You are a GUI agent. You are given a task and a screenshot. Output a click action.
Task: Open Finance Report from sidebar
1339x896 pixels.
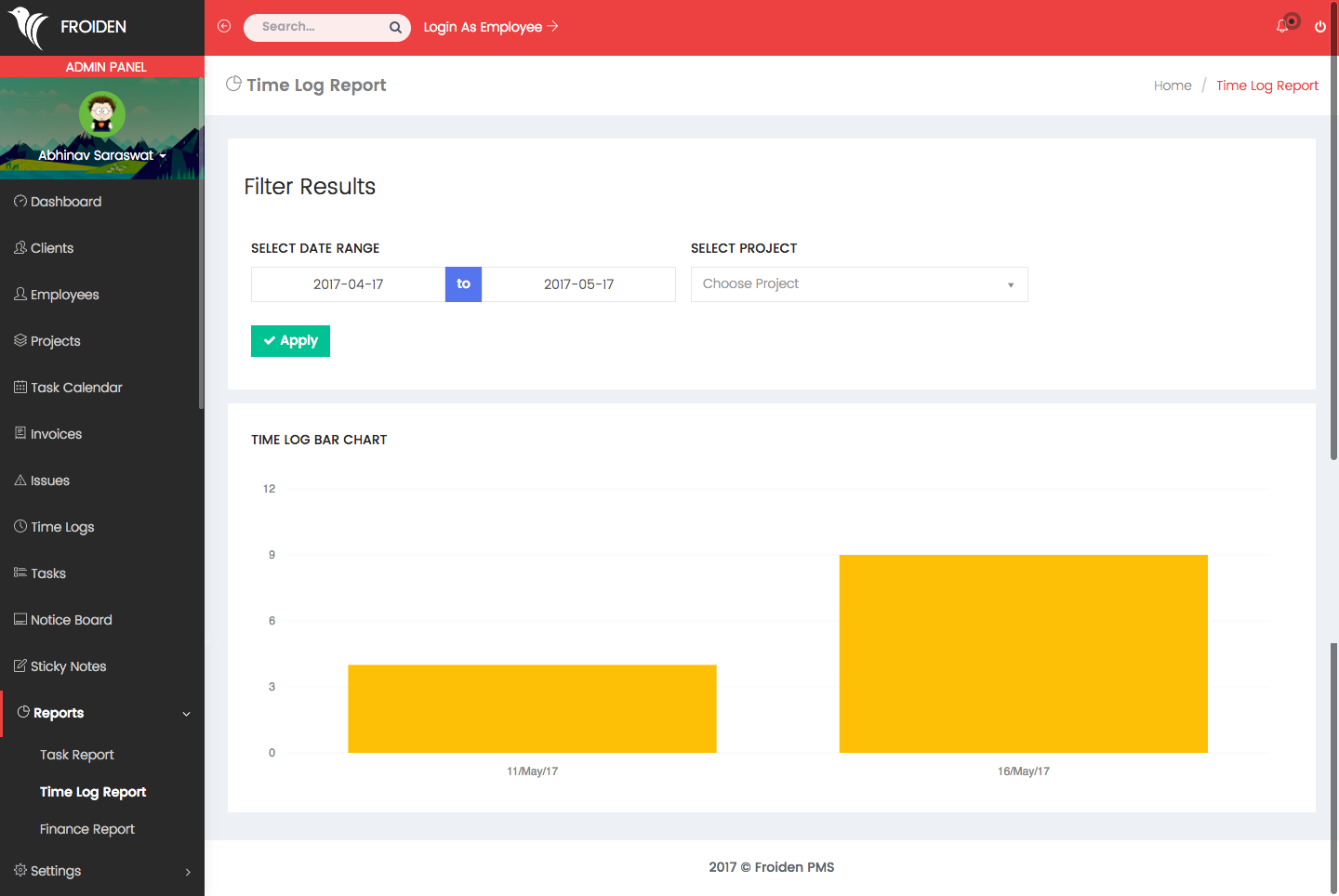(87, 829)
